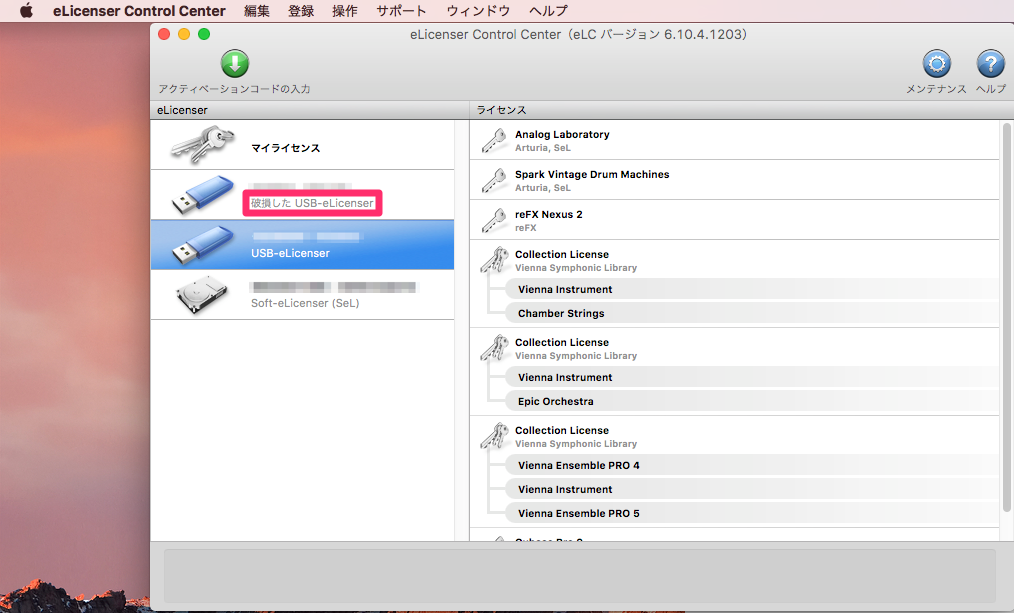
Task: Select Vienna Instrument below Vienna Ensemble PRO 4
Action: (x=751, y=489)
